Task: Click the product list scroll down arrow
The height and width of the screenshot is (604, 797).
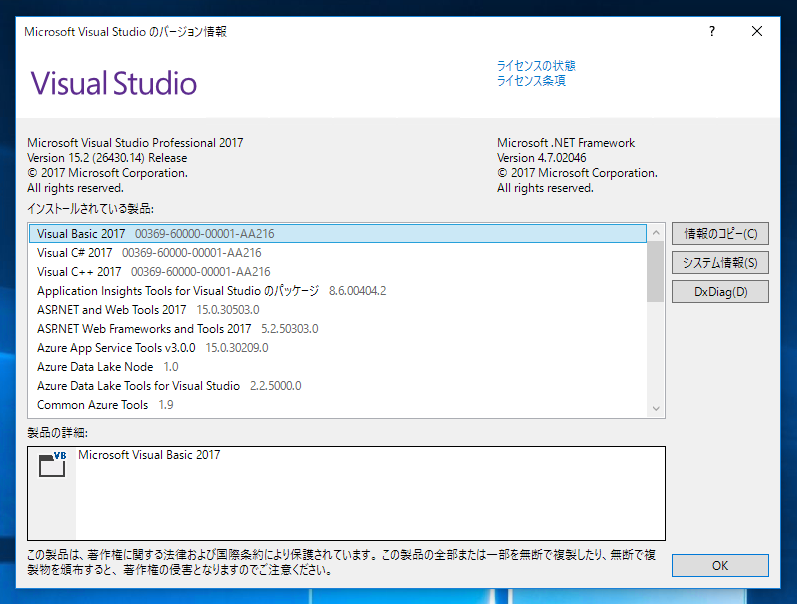Action: tap(656, 408)
